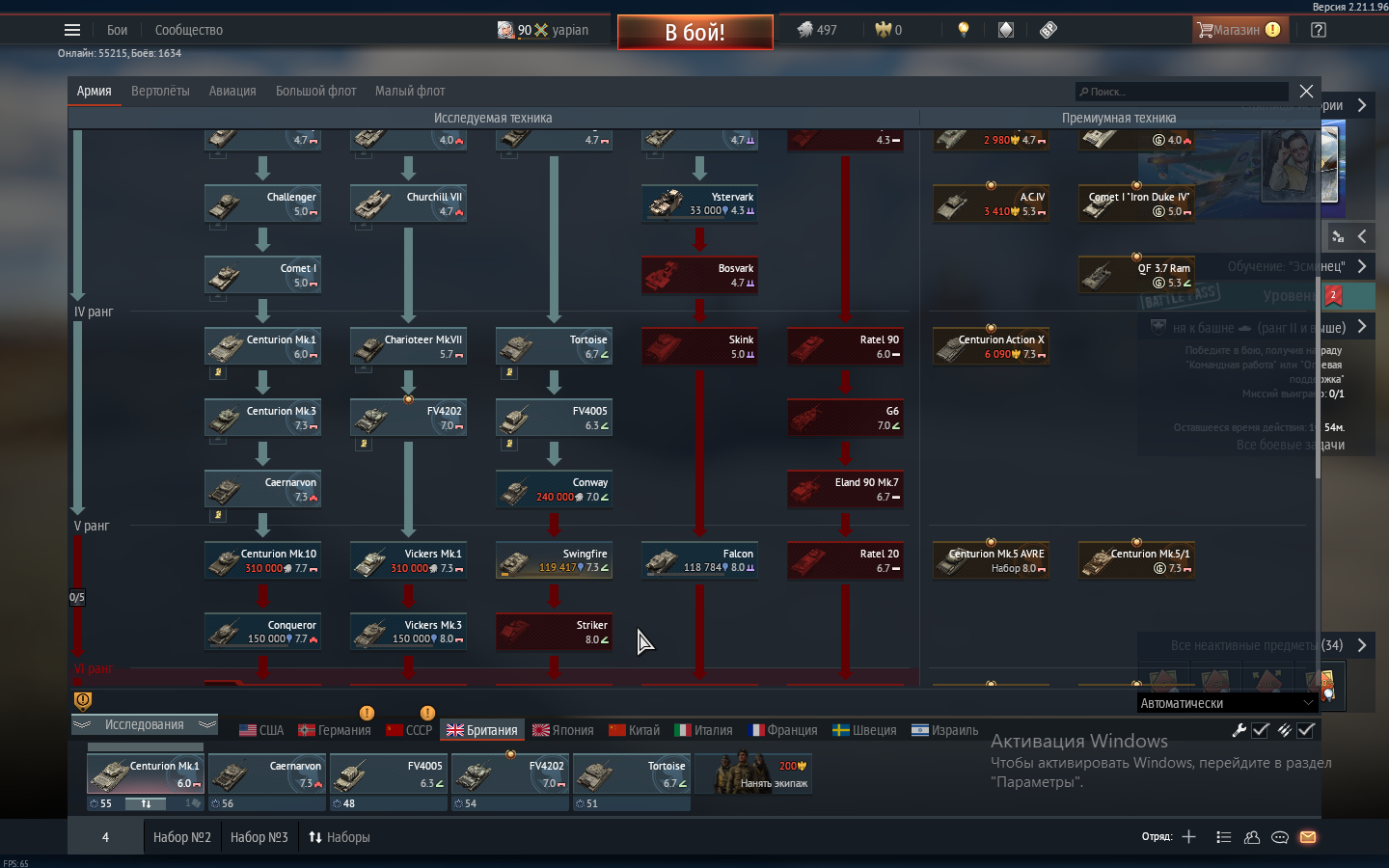Select the Армия tab
This screenshot has width=1389, height=868.
click(x=95, y=91)
